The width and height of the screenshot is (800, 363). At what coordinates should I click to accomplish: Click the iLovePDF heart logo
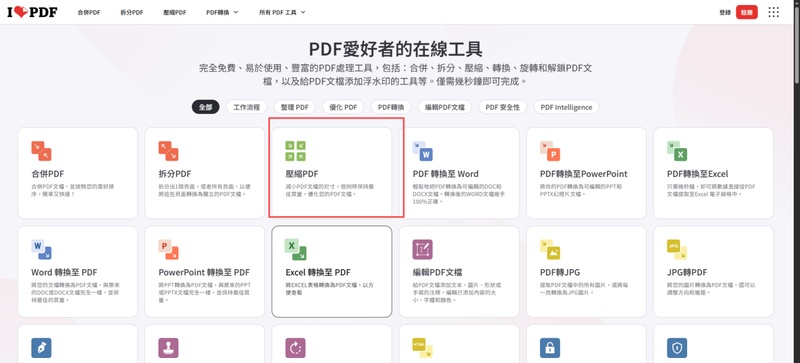coord(32,12)
